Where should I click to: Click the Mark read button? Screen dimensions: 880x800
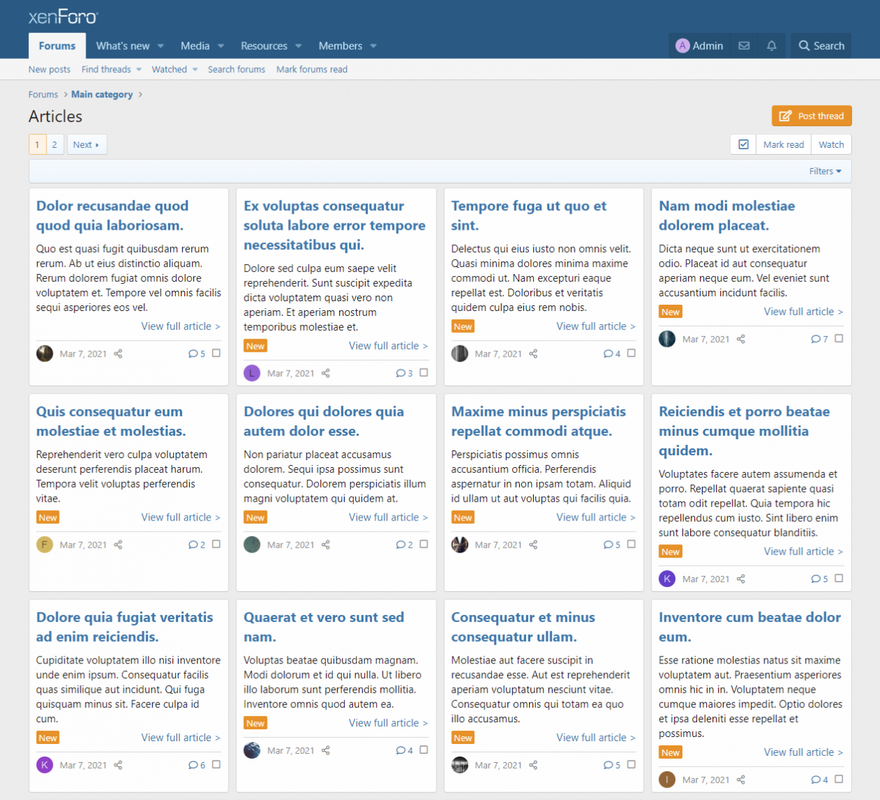(783, 145)
